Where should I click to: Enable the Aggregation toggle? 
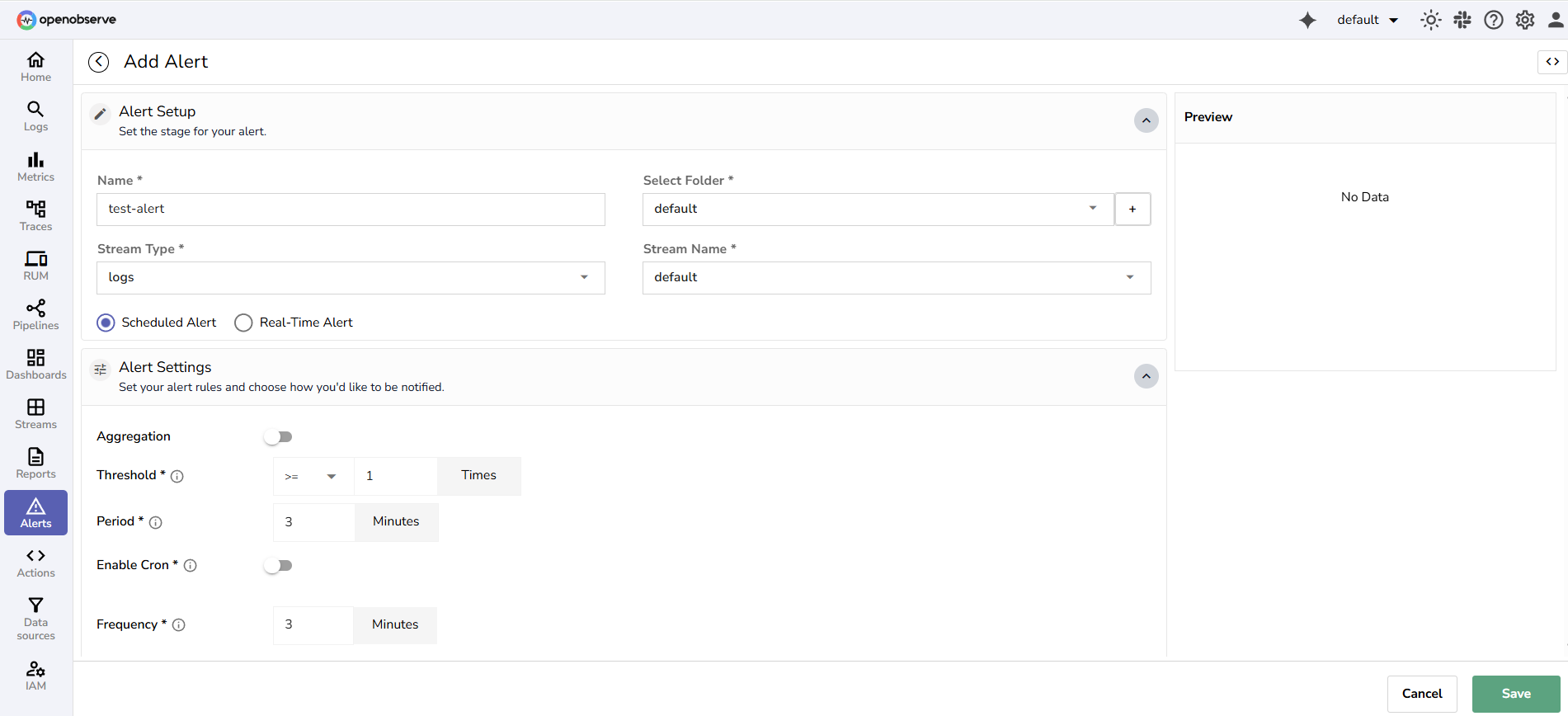[278, 437]
